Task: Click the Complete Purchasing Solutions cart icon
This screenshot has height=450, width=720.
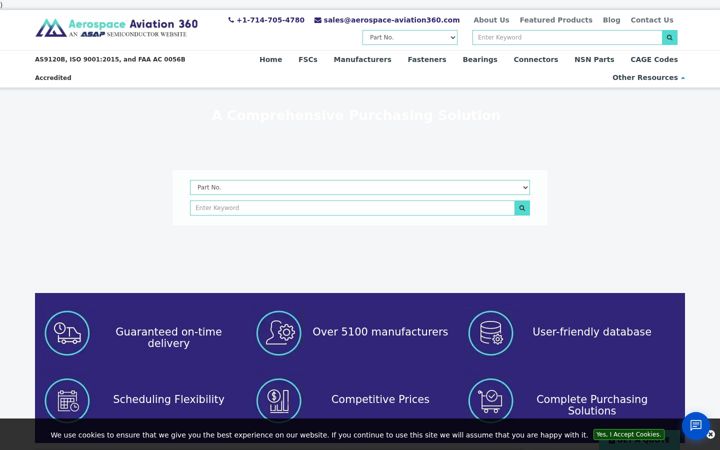Action: coord(490,400)
